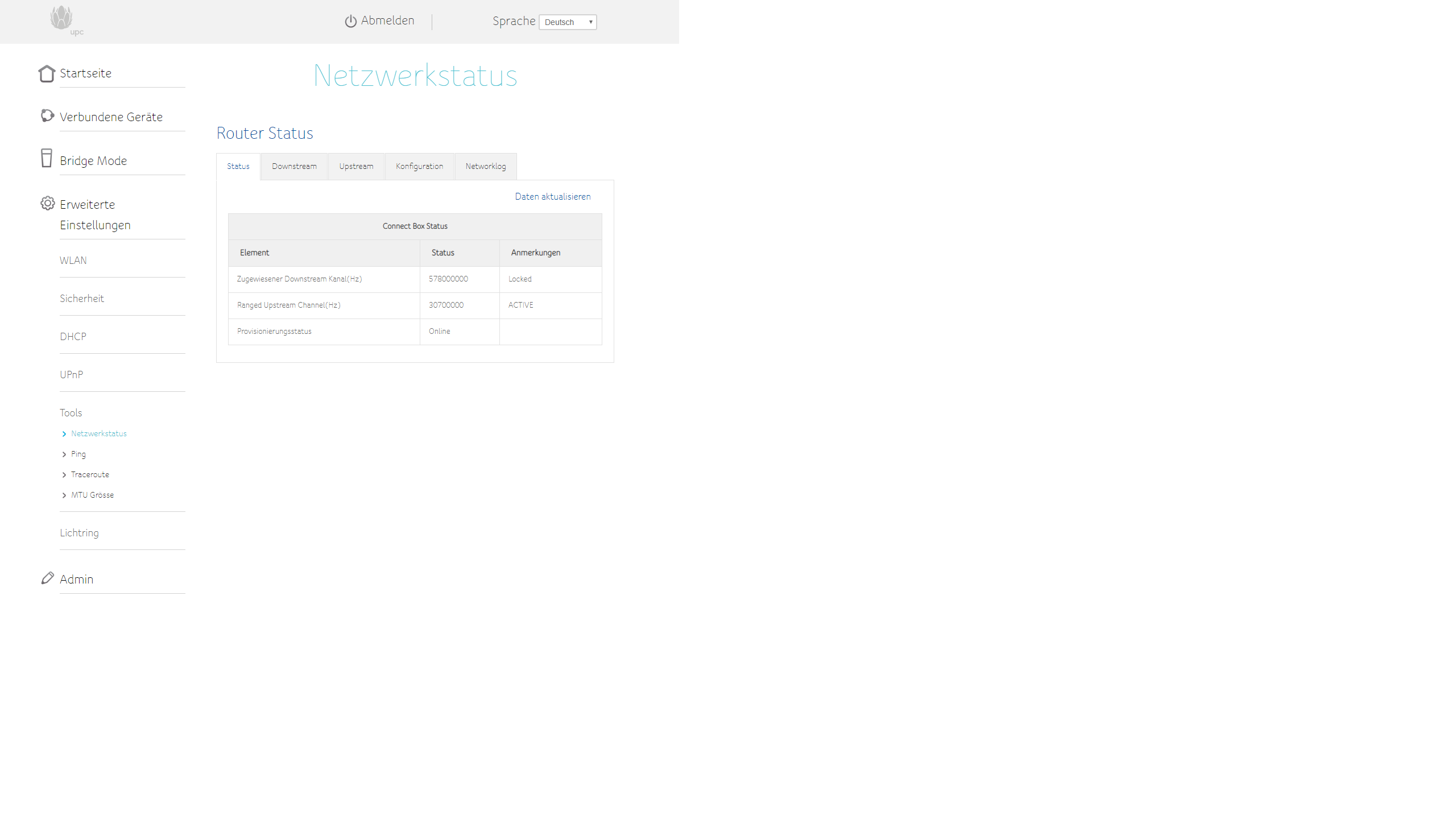Open the Networklog tab
The image size is (1456, 819).
[x=485, y=167]
